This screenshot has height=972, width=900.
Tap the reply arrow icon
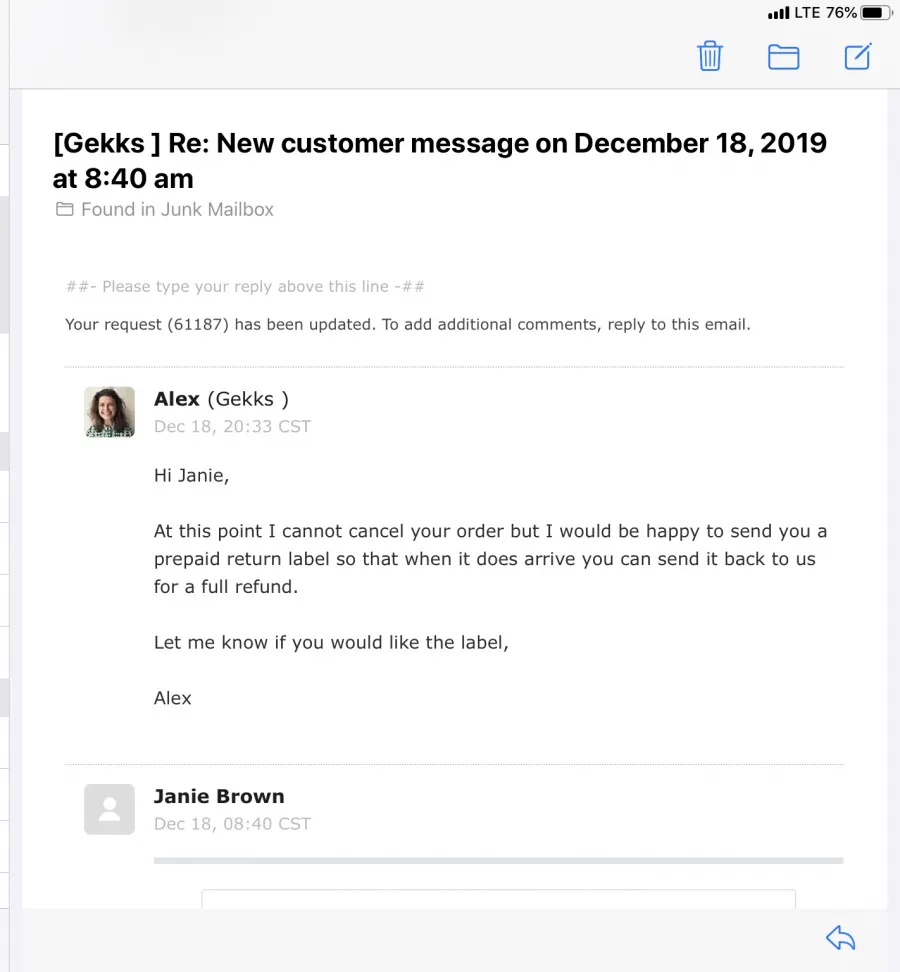(841, 938)
